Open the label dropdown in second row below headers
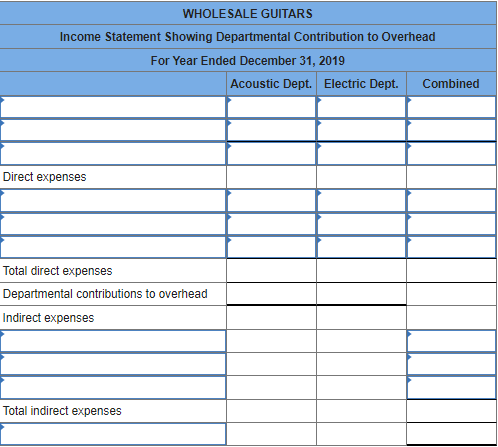 tap(113, 130)
